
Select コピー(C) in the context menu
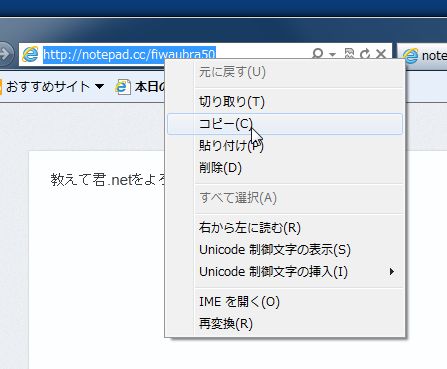point(285,124)
